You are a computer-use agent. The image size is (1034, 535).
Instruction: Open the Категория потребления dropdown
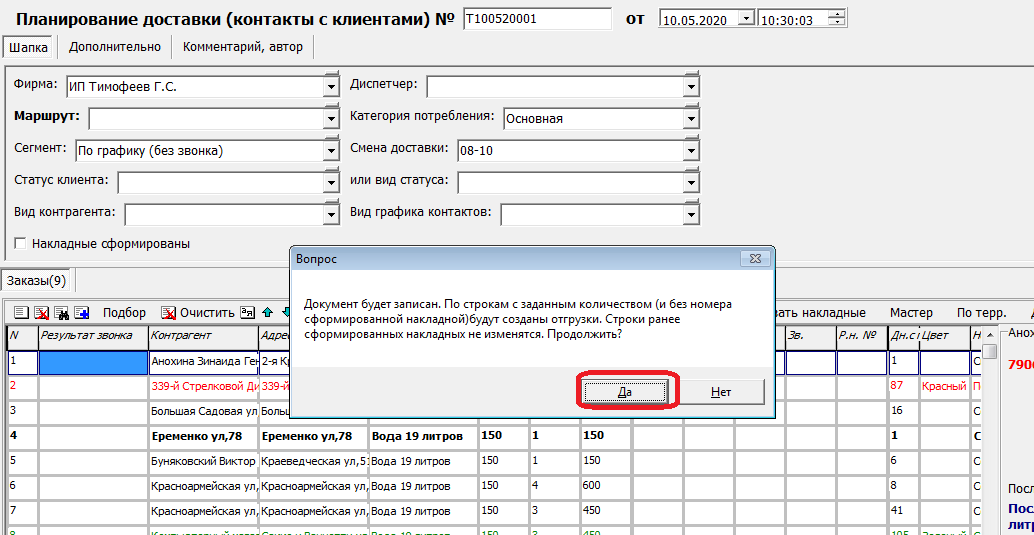[690, 119]
